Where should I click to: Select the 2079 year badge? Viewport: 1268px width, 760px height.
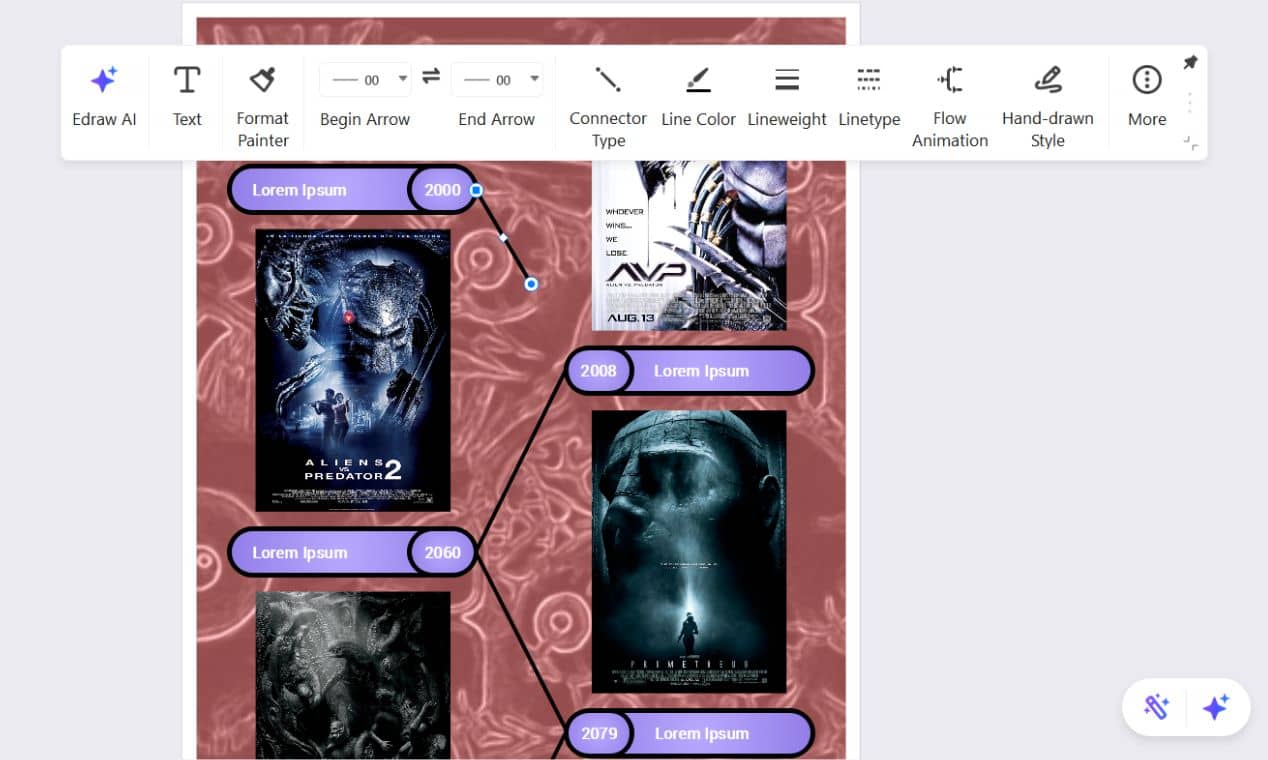599,733
